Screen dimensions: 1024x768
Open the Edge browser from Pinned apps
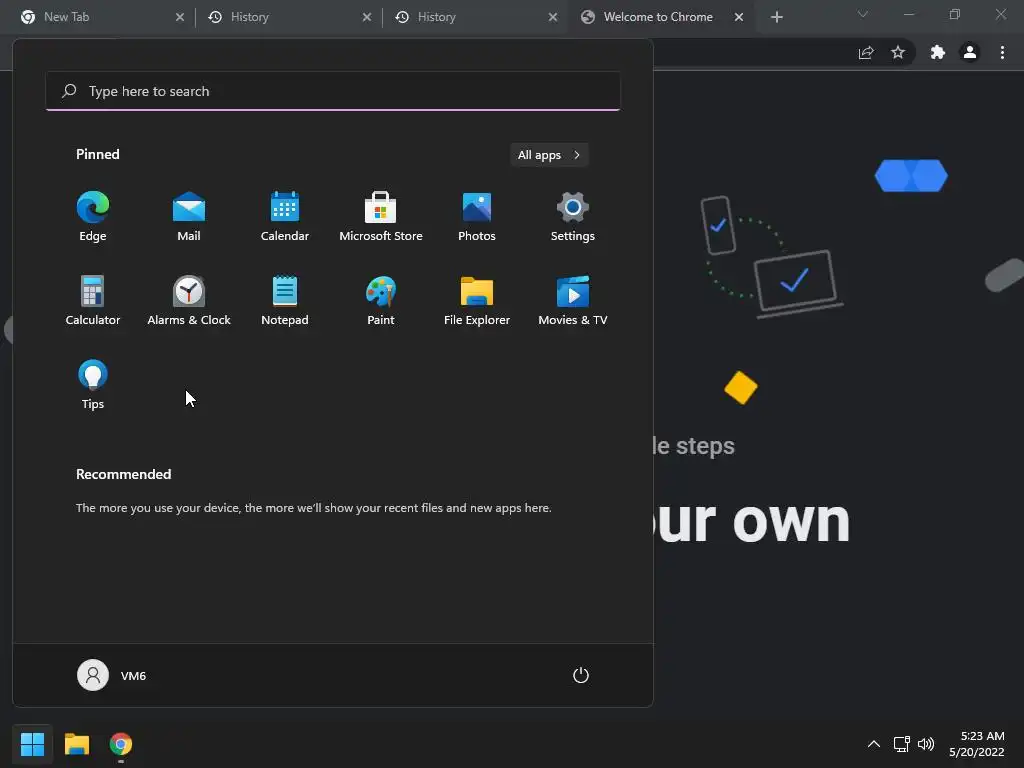pos(93,217)
